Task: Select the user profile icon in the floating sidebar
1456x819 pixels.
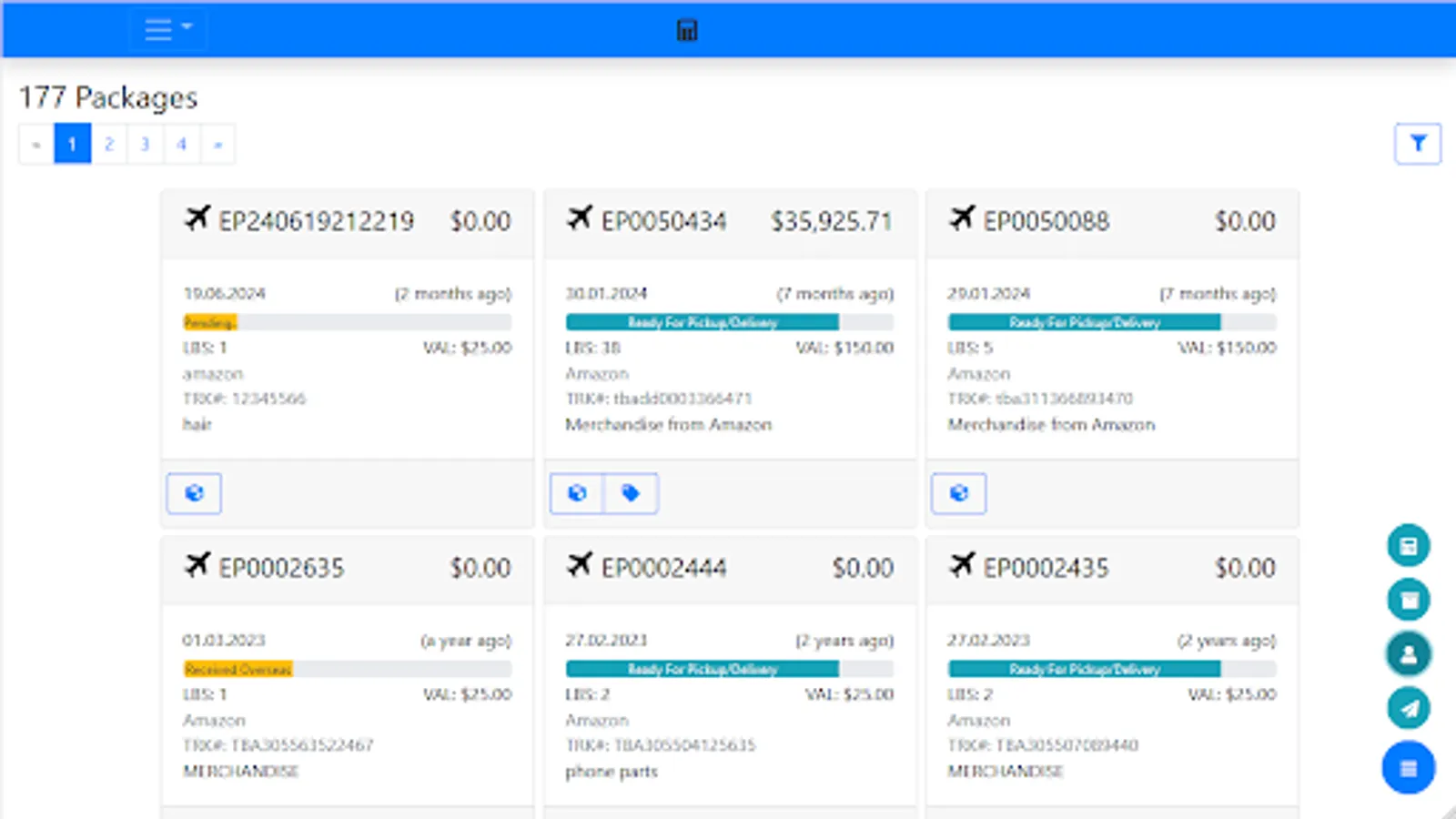Action: click(1407, 654)
